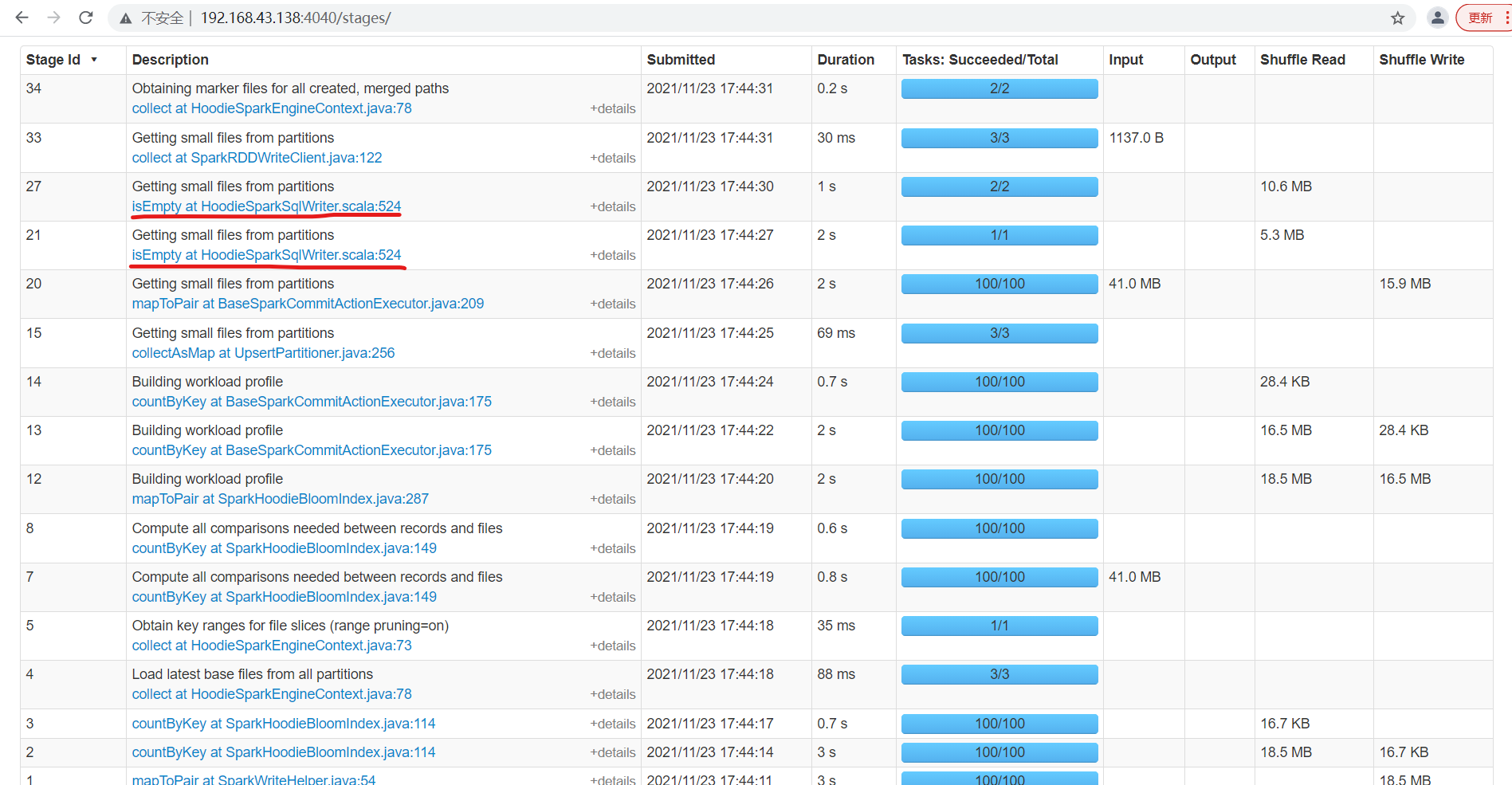Viewport: 1512px width, 785px height.
Task: Open stage 21 isEmpty at HoodieSparkSqlWriter.scala:524
Action: [266, 255]
